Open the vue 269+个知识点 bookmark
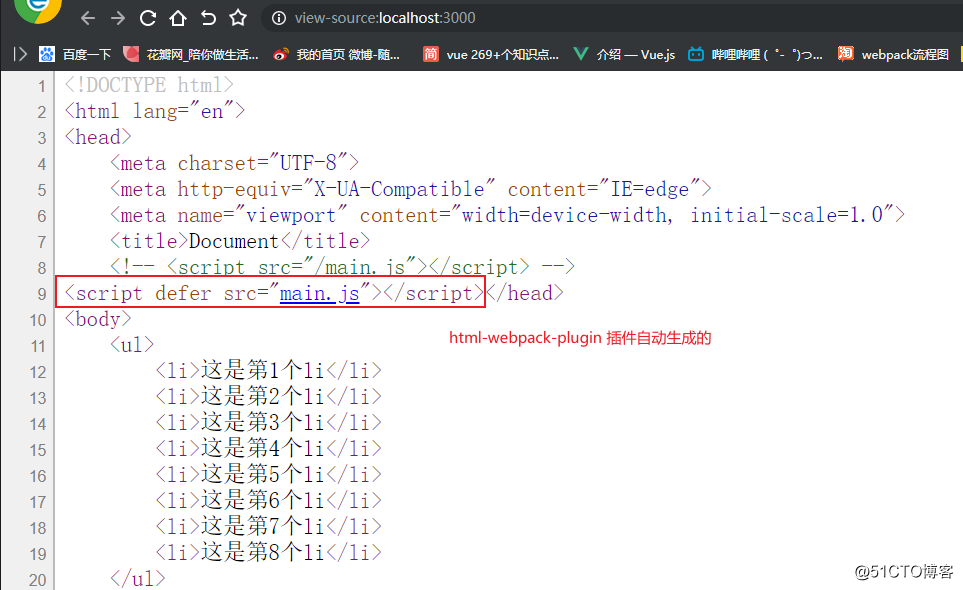The width and height of the screenshot is (963, 590). (491, 55)
